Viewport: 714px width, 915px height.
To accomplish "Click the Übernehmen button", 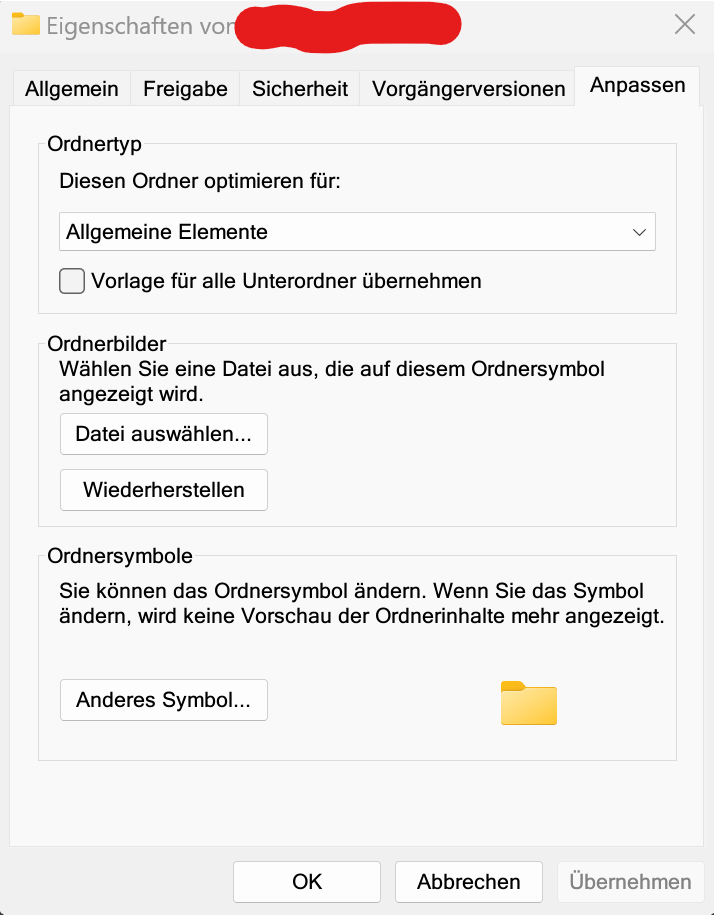I will [x=630, y=881].
